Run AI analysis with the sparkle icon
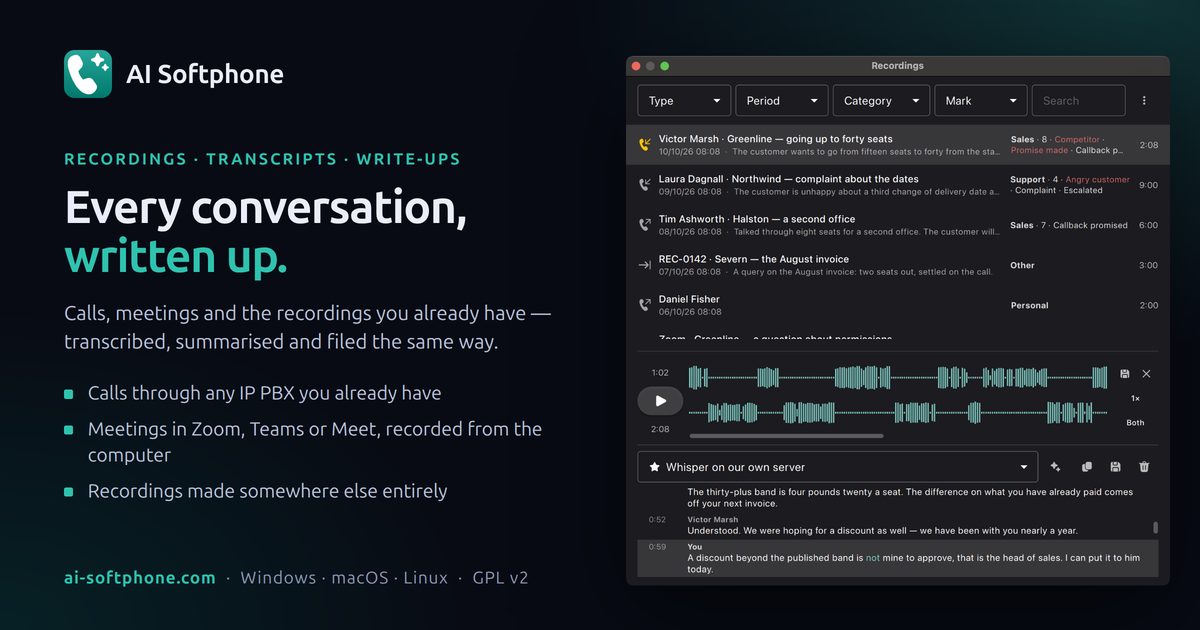The height and width of the screenshot is (630, 1200). pos(1055,467)
